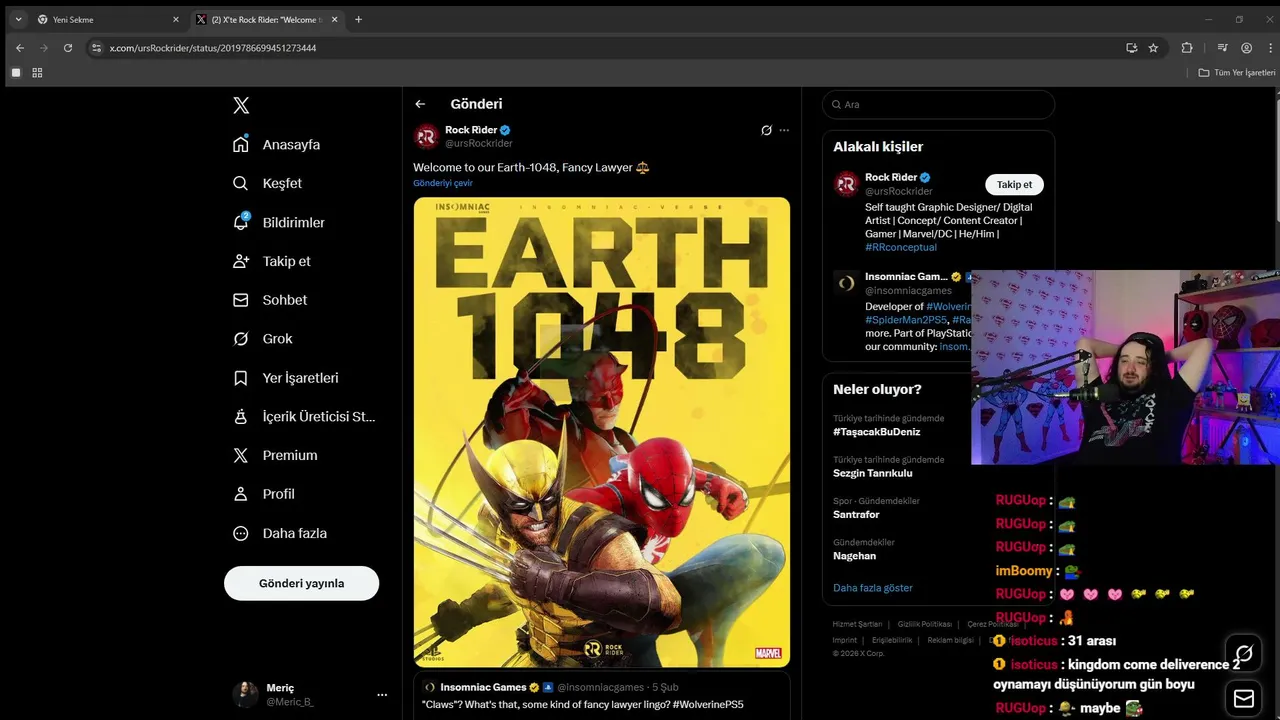Open Chrome profile icon
Image resolution: width=1280 pixels, height=720 pixels.
tap(1246, 47)
